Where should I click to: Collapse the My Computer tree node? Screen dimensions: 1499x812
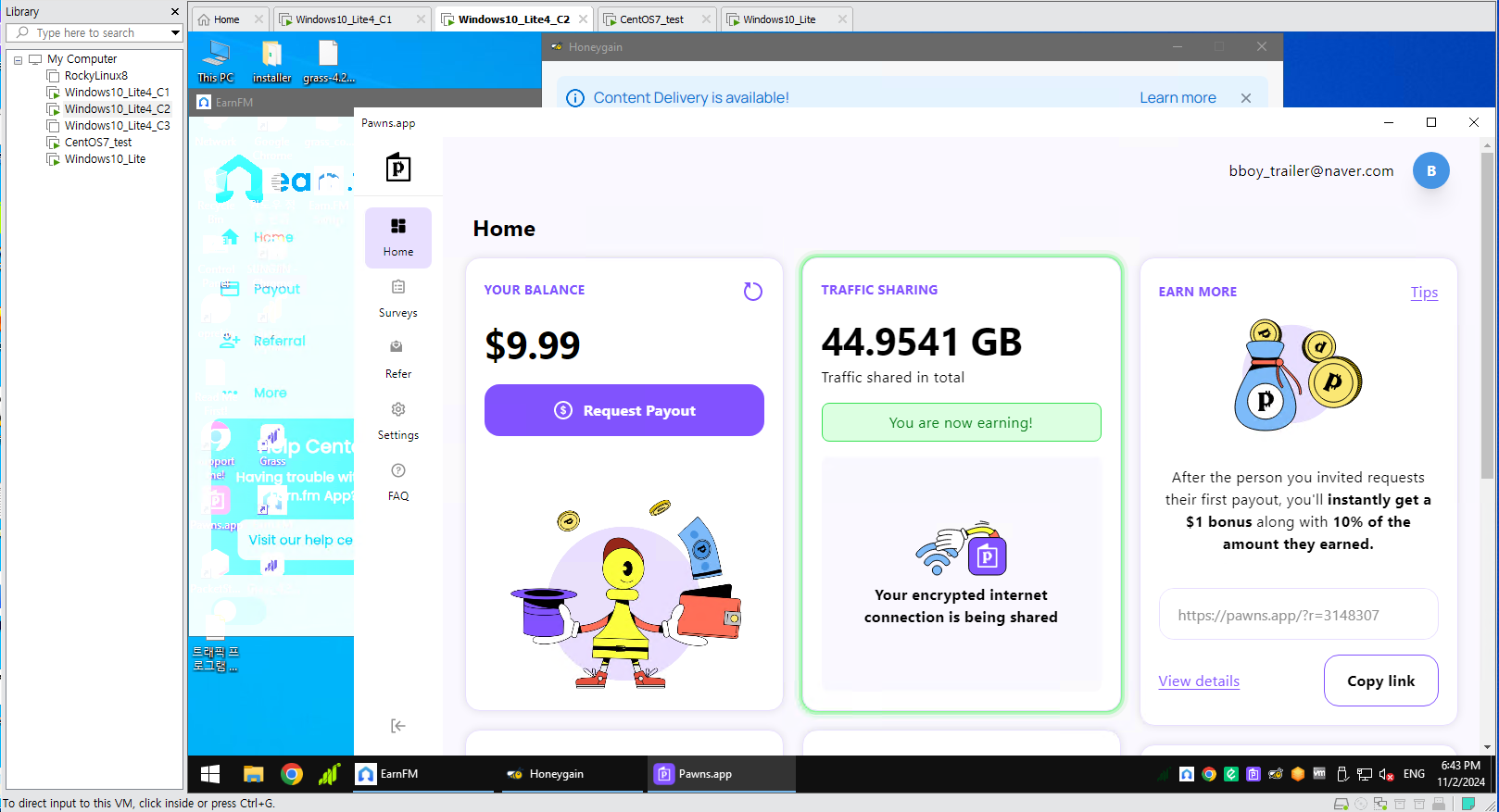pos(18,59)
